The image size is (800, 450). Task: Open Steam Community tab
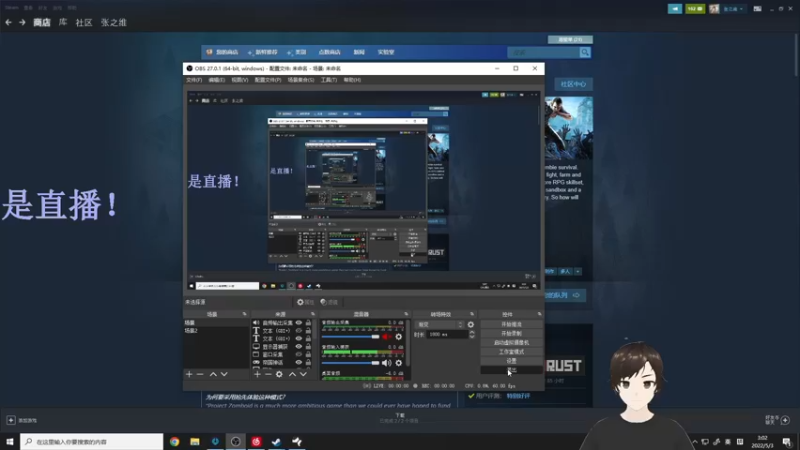84,22
